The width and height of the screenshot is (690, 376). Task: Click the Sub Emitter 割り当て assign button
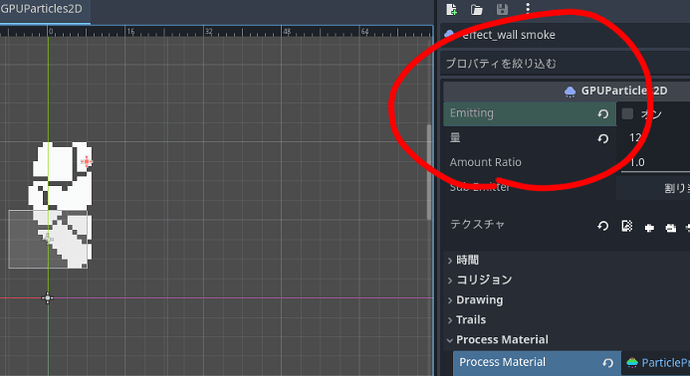653,188
